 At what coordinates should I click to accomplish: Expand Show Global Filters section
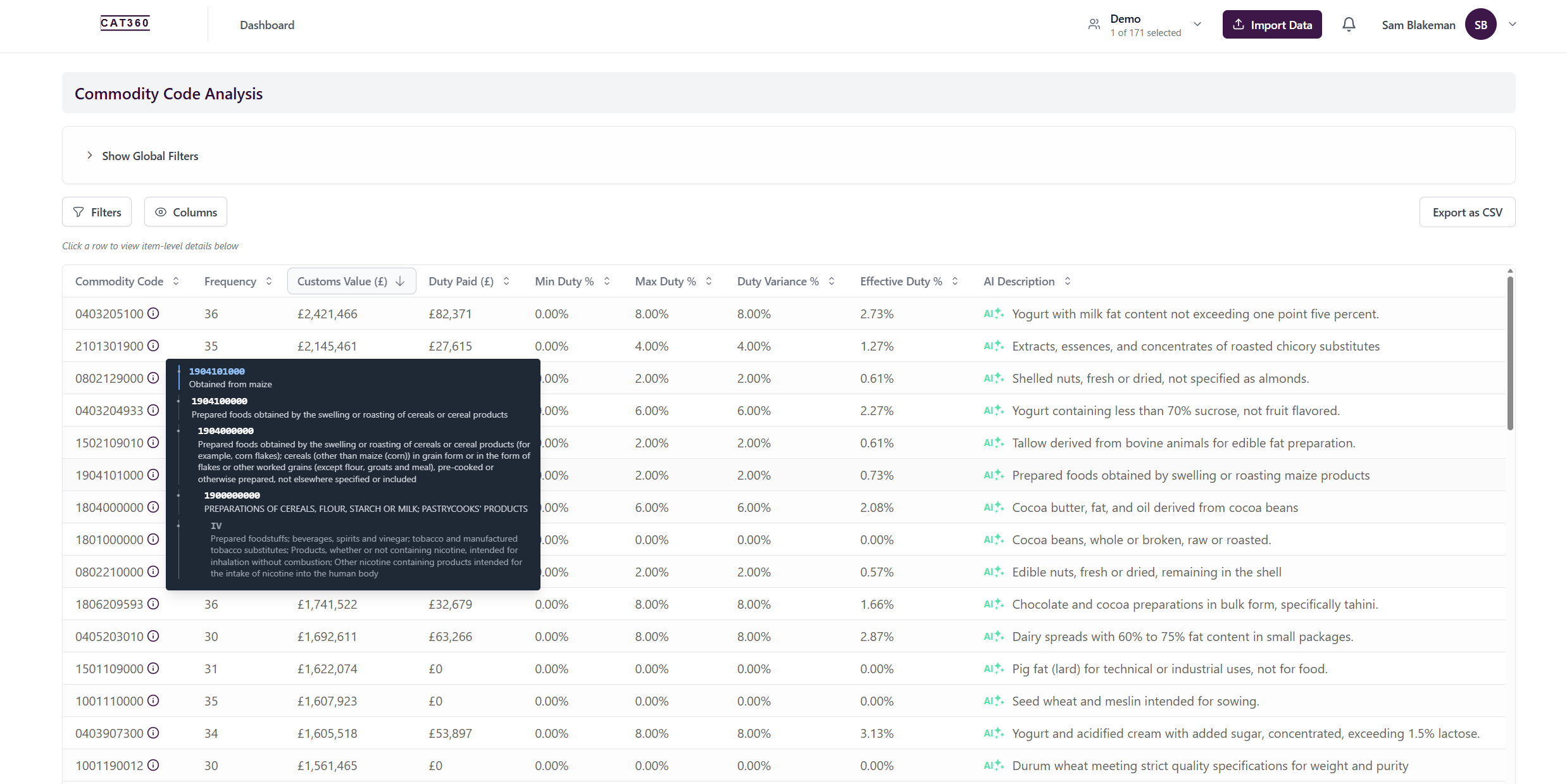(x=143, y=156)
